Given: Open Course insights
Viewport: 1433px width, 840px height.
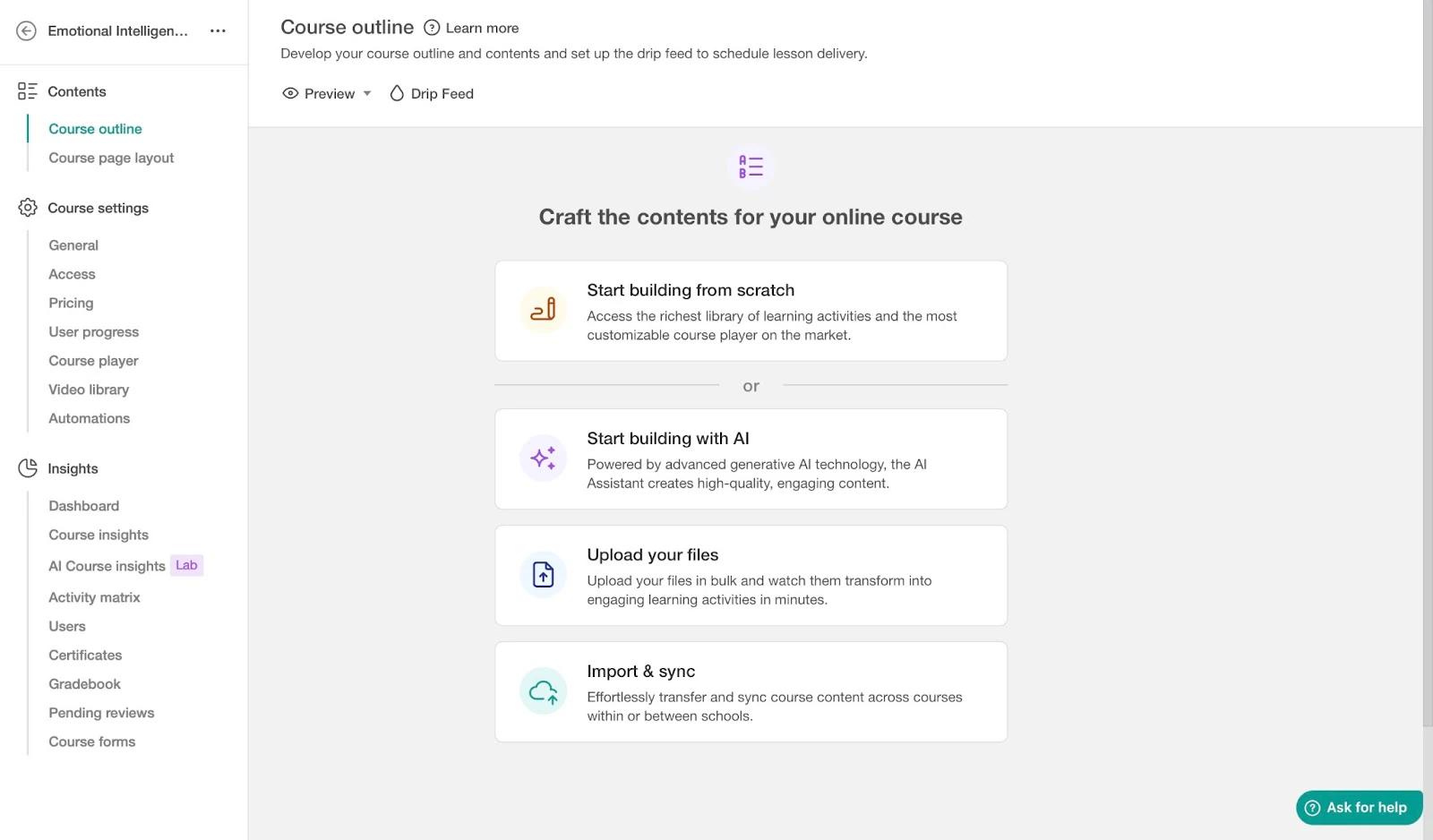Looking at the screenshot, I should pyautogui.click(x=99, y=535).
